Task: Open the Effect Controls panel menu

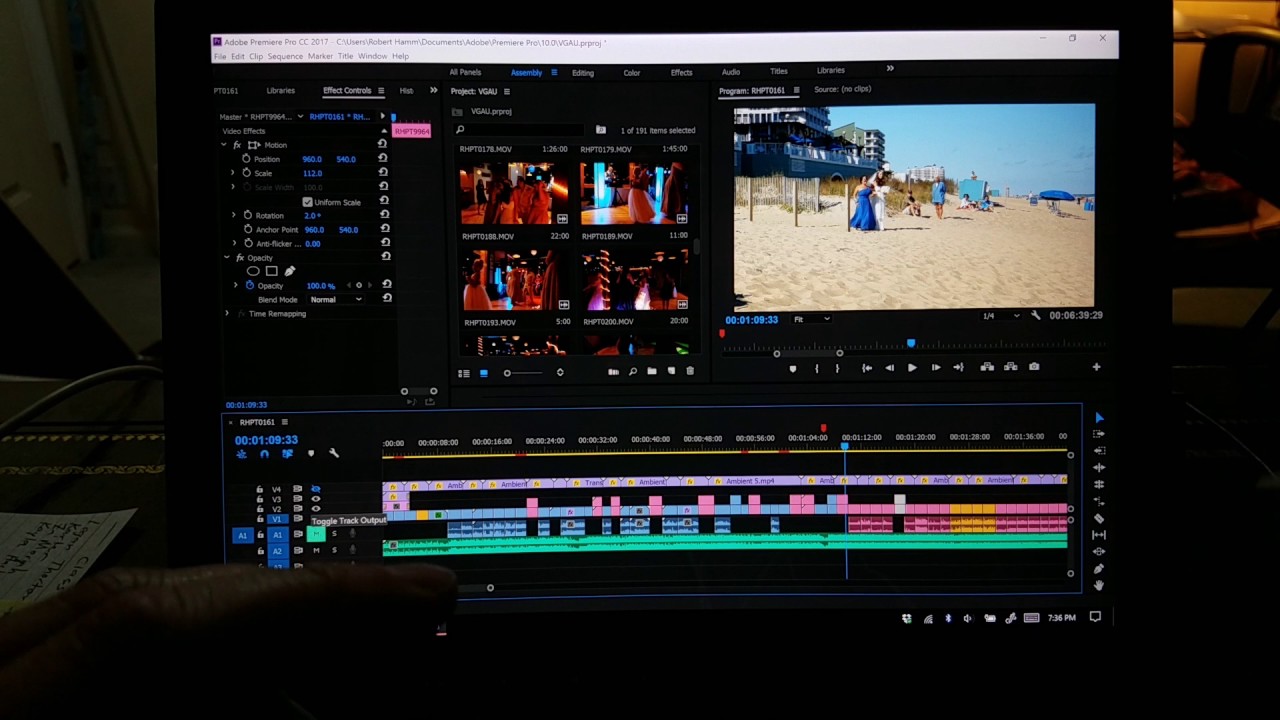Action: [x=381, y=91]
